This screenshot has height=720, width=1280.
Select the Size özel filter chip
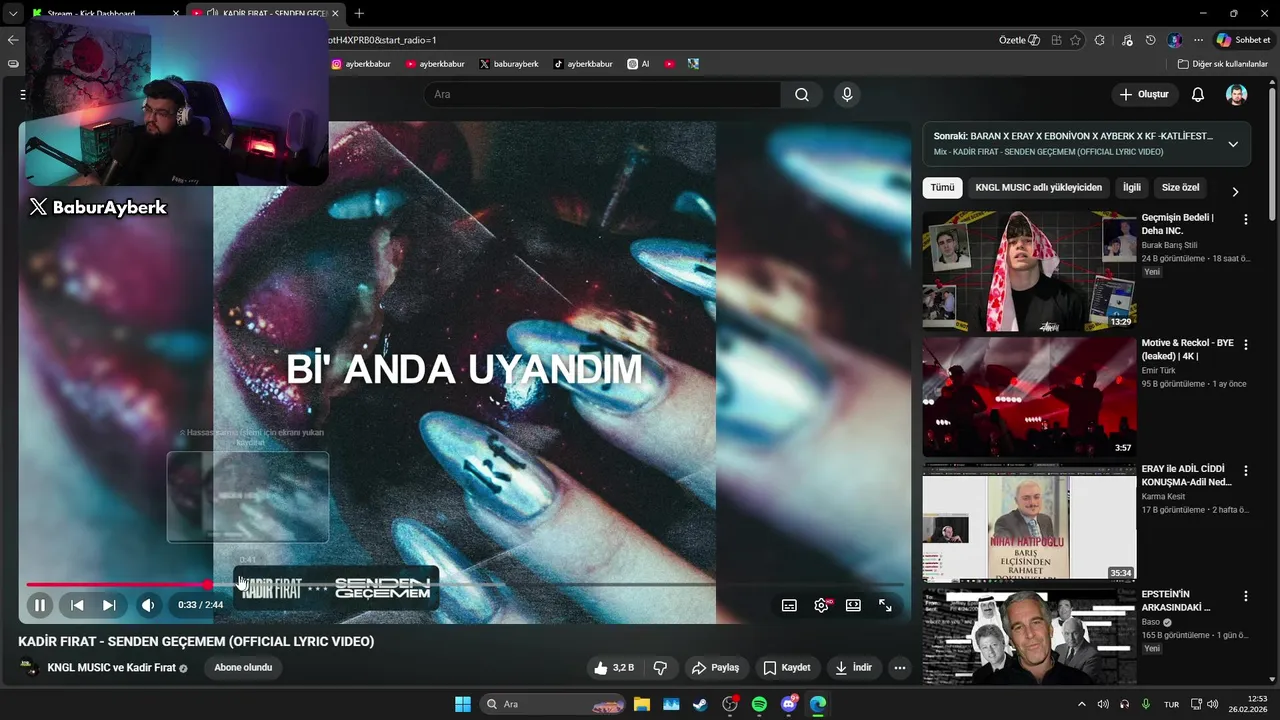[x=1180, y=188]
